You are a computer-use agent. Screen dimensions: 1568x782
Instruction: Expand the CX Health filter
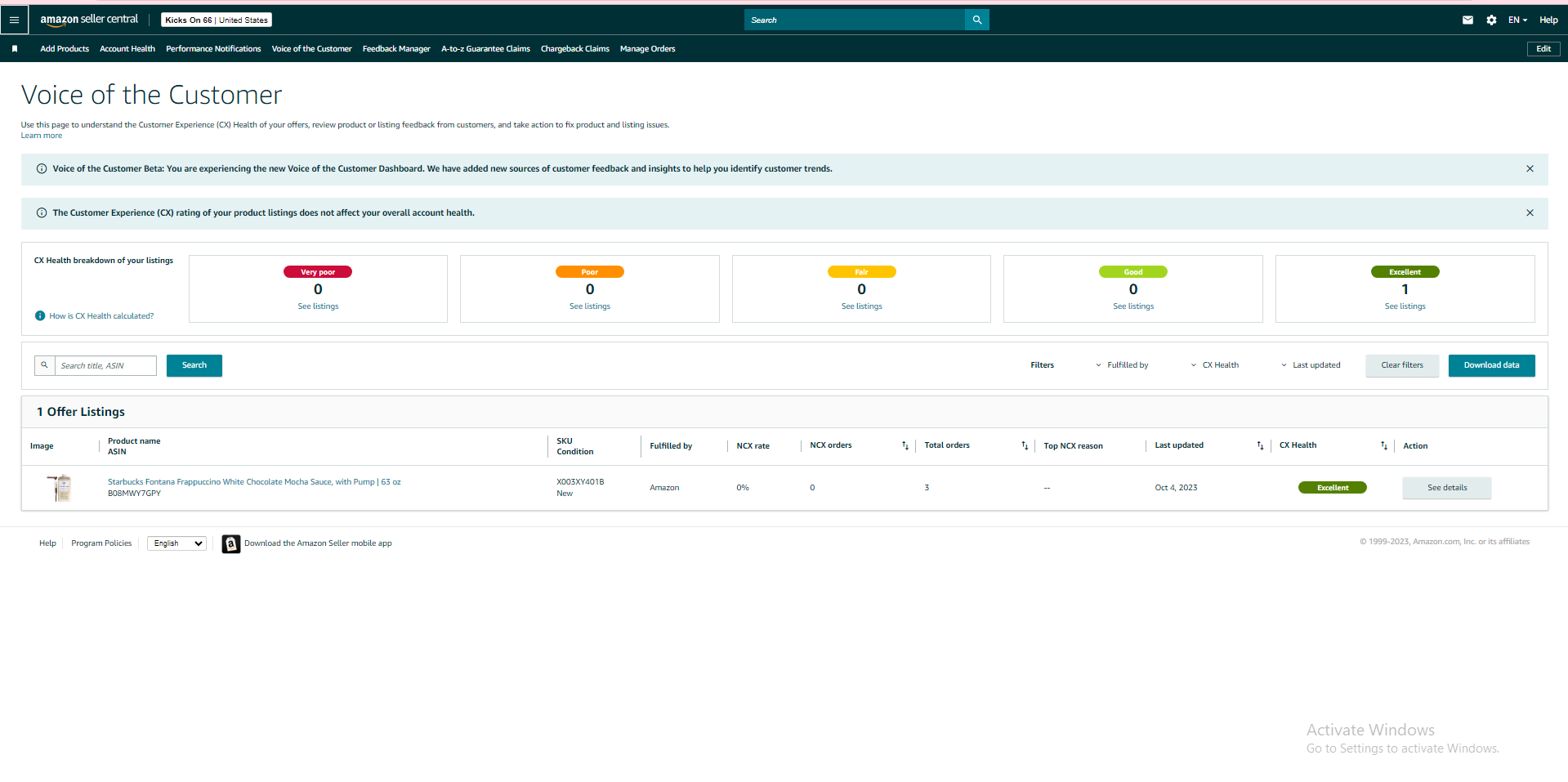coord(1215,365)
